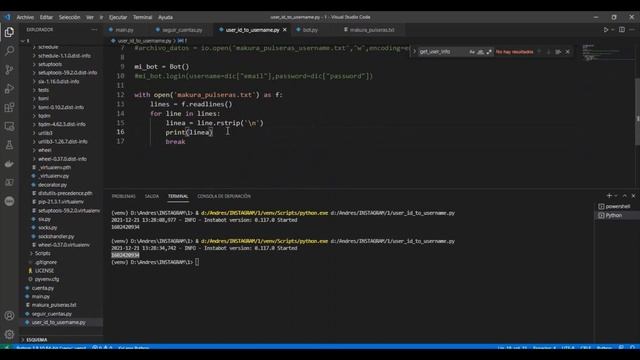Open the Search view in activity bar
Viewport: 640px width, 360px height.
click(9, 51)
